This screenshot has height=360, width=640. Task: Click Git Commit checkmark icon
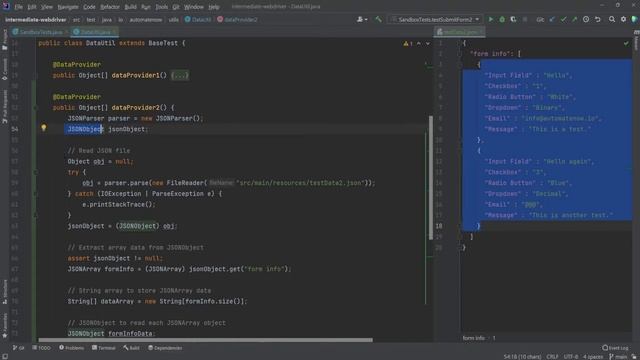[564, 19]
